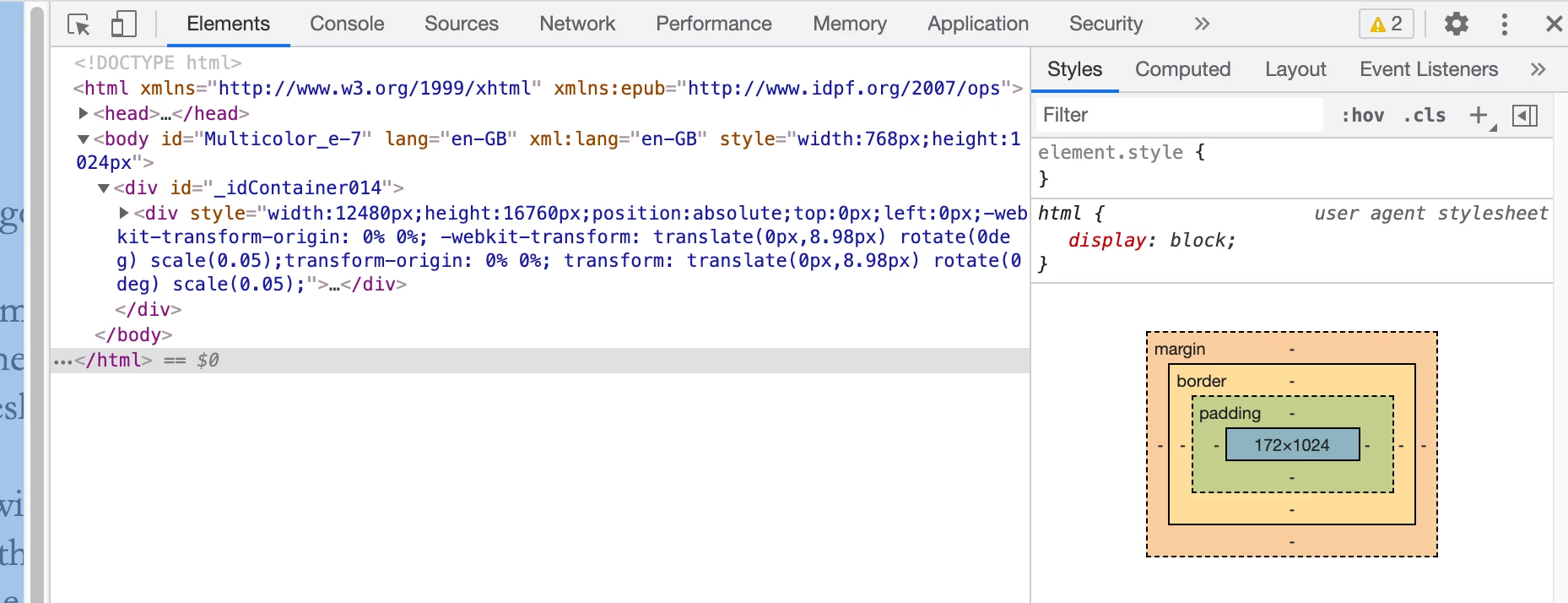1568x603 pixels.
Task: Switch to the Elements tab
Action: [x=228, y=24]
